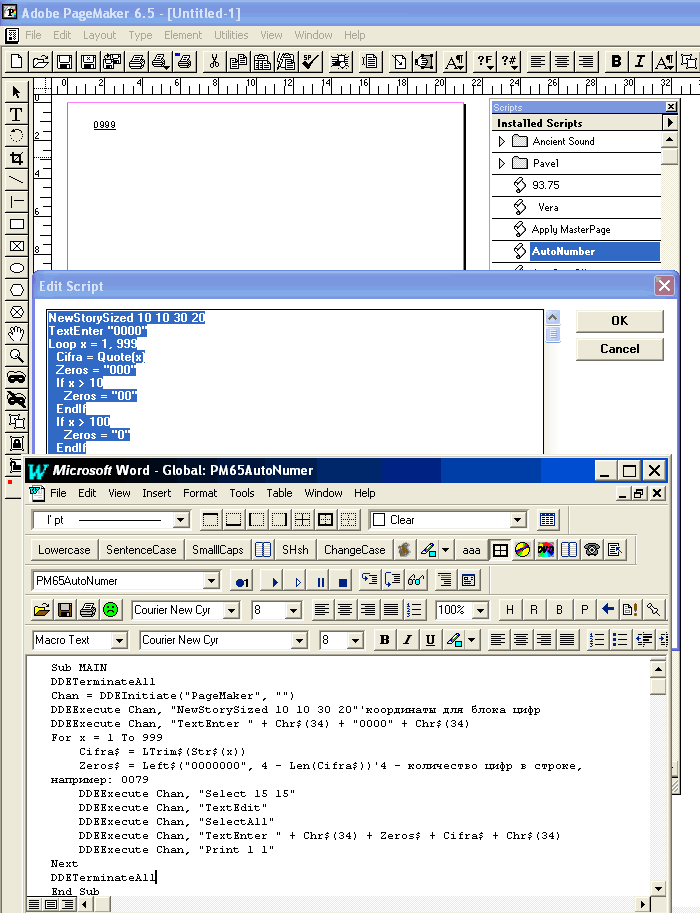The width and height of the screenshot is (700, 913).
Task: Click SentenceCase button in Word toolbar
Action: 141,550
